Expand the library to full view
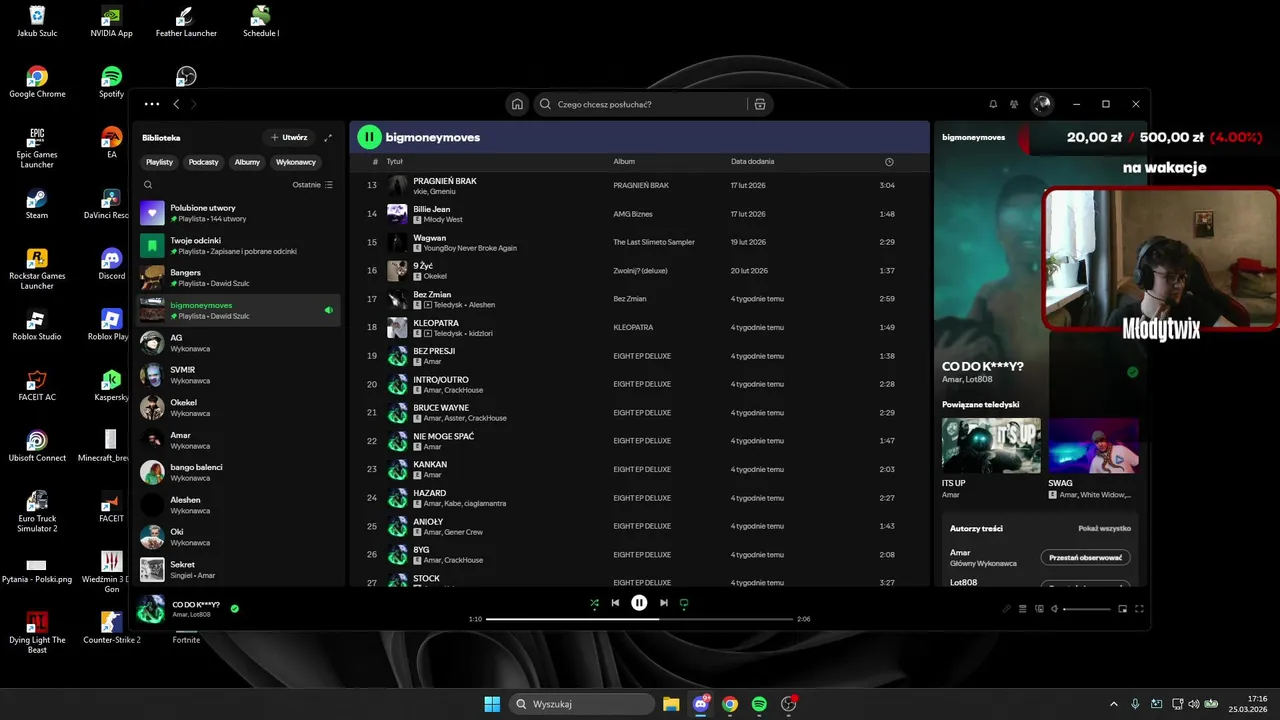 pos(328,137)
